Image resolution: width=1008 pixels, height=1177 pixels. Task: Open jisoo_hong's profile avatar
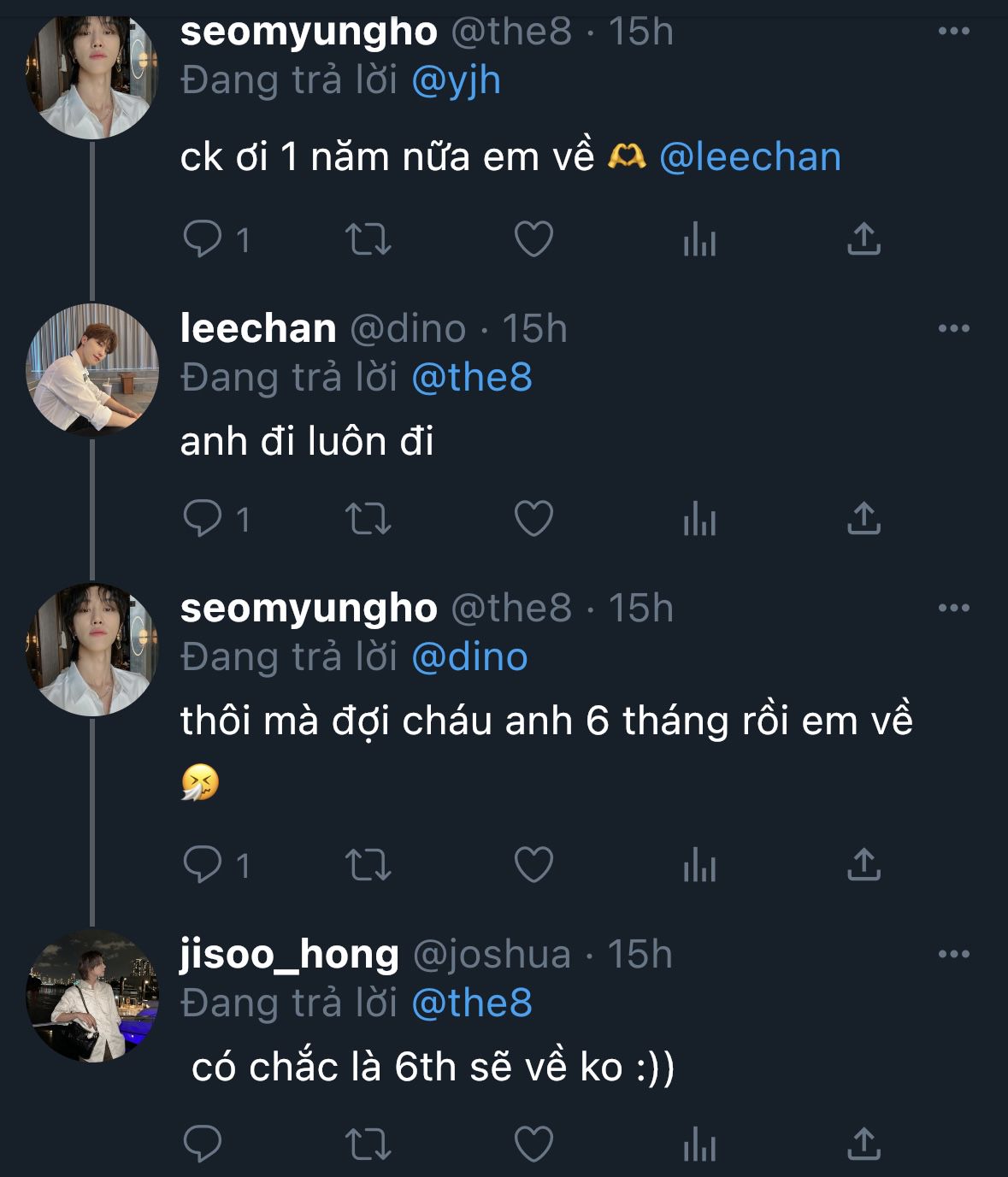92,995
